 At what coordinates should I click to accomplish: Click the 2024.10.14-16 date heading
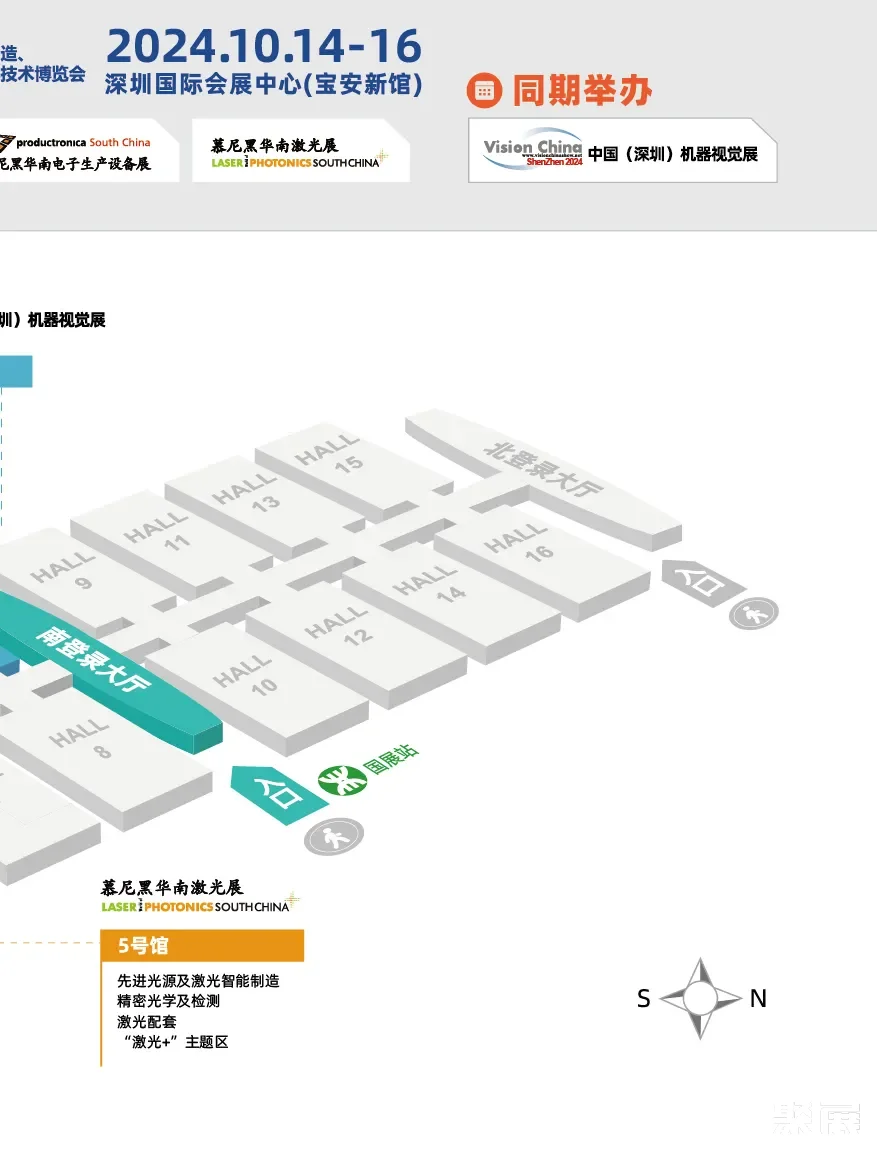(264, 47)
